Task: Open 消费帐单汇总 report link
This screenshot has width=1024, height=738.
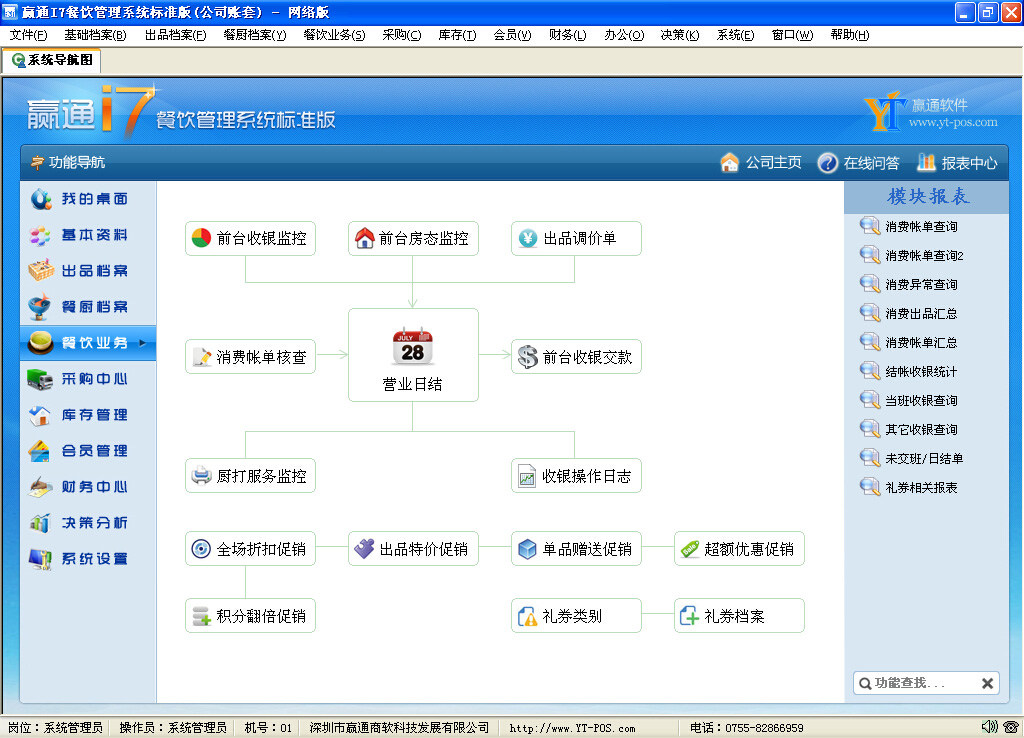Action: [921, 342]
